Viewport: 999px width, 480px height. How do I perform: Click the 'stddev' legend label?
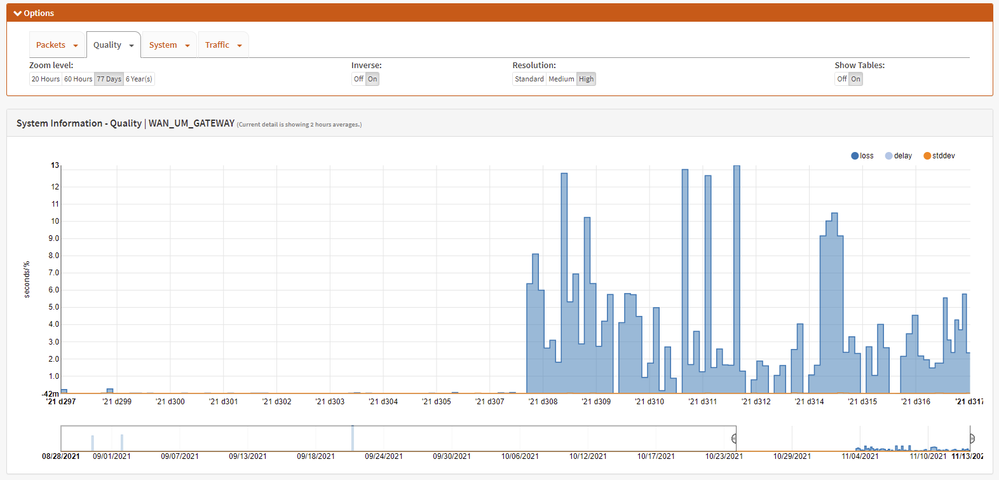tap(944, 156)
